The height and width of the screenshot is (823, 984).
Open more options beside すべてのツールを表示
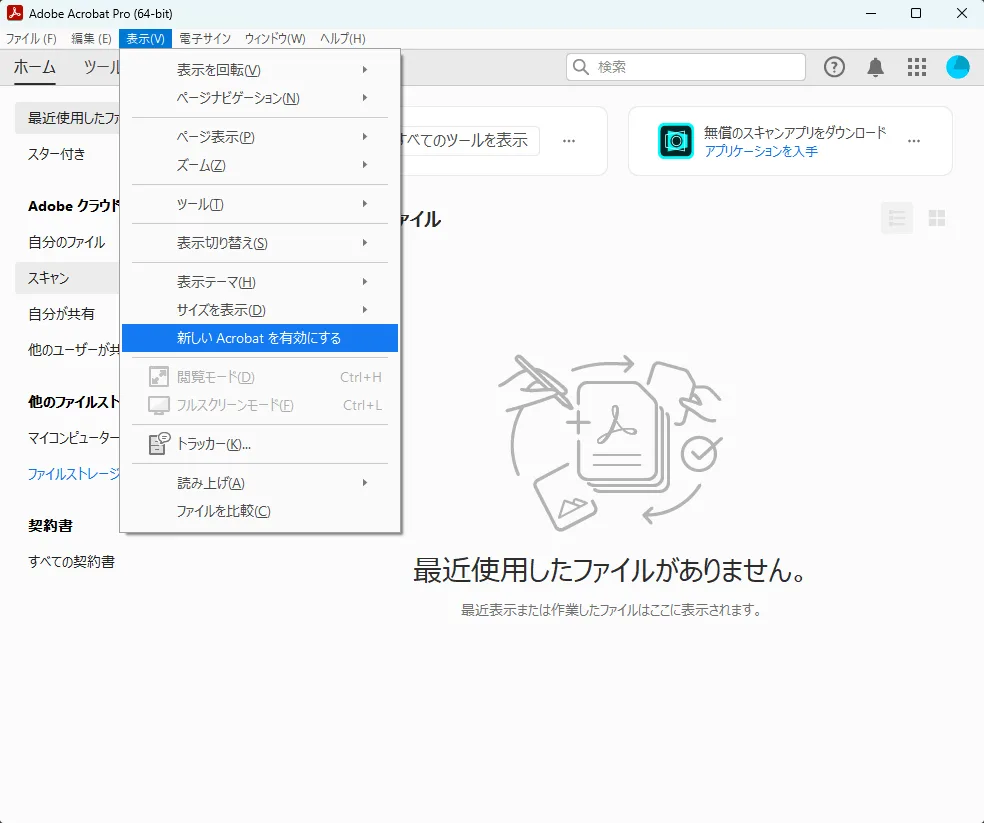coord(569,141)
